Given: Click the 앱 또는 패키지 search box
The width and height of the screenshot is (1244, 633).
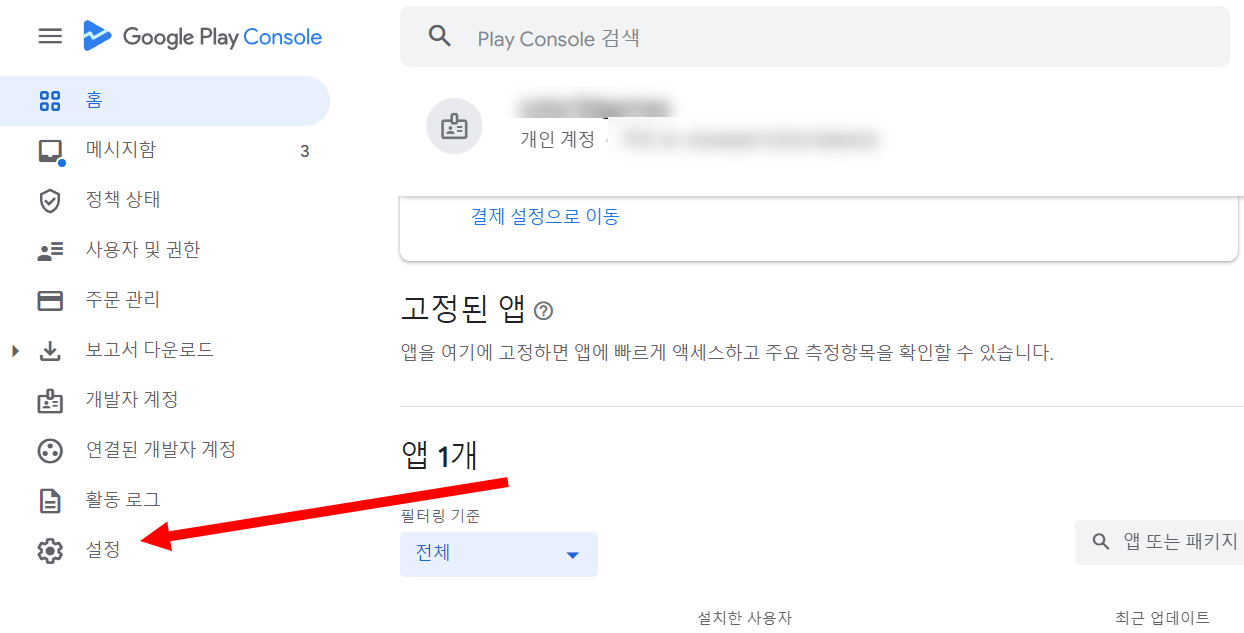Looking at the screenshot, I should coord(1160,542).
